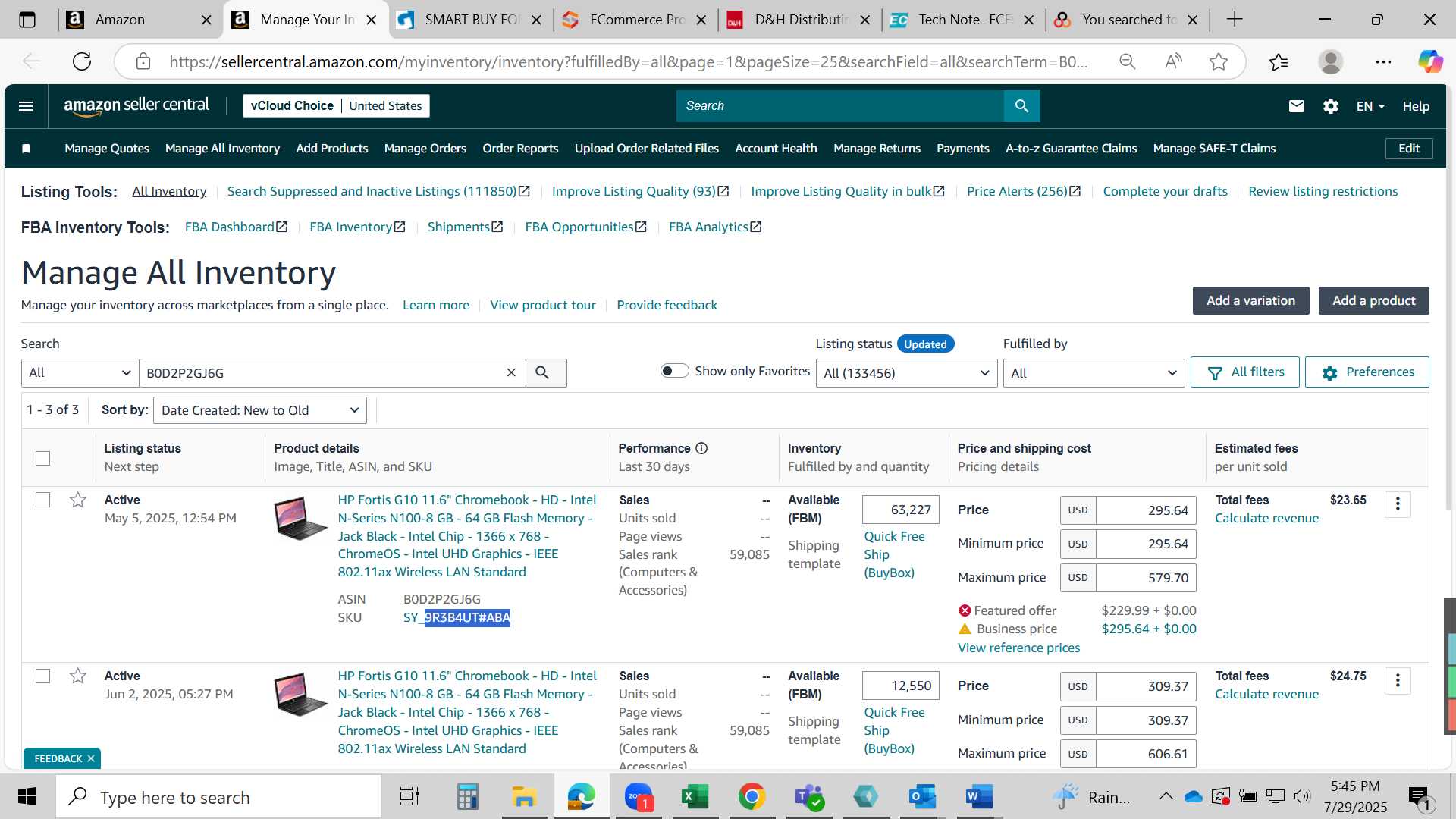Click the Seller Central search magnifier button
The image size is (1456, 819).
click(x=1021, y=106)
